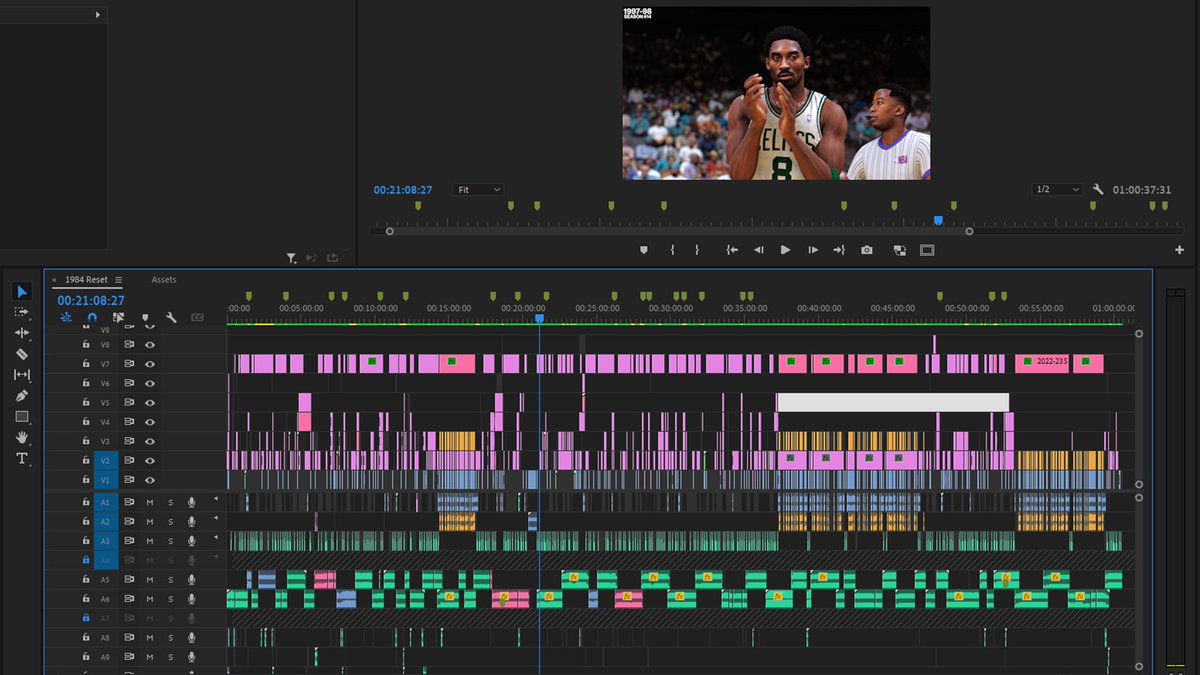Open the 1/2 playback resolution dropdown
The height and width of the screenshot is (675, 1200).
(1057, 189)
